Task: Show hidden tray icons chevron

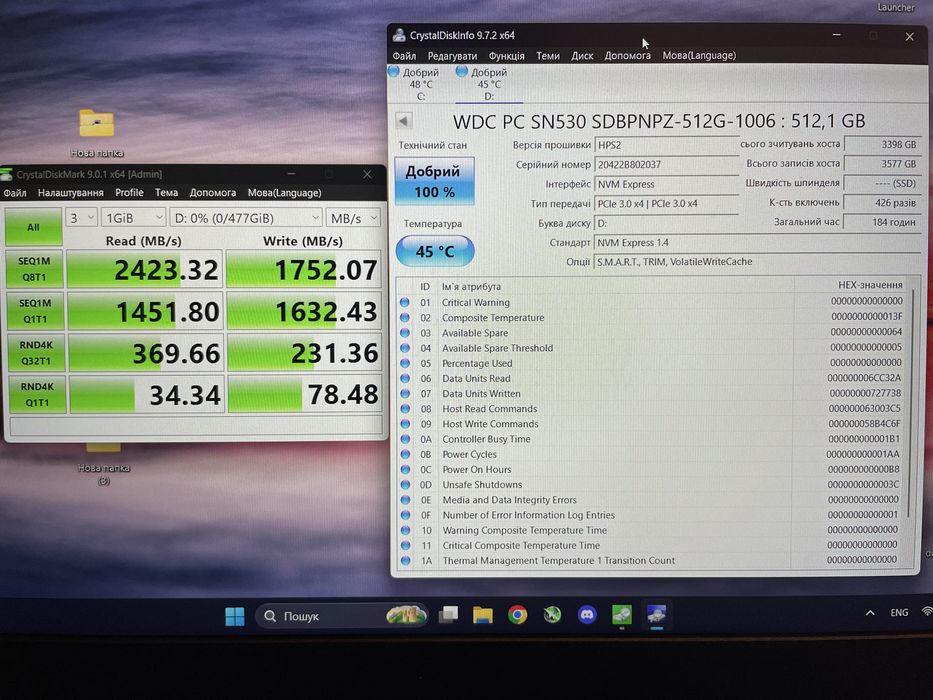Action: (x=870, y=612)
